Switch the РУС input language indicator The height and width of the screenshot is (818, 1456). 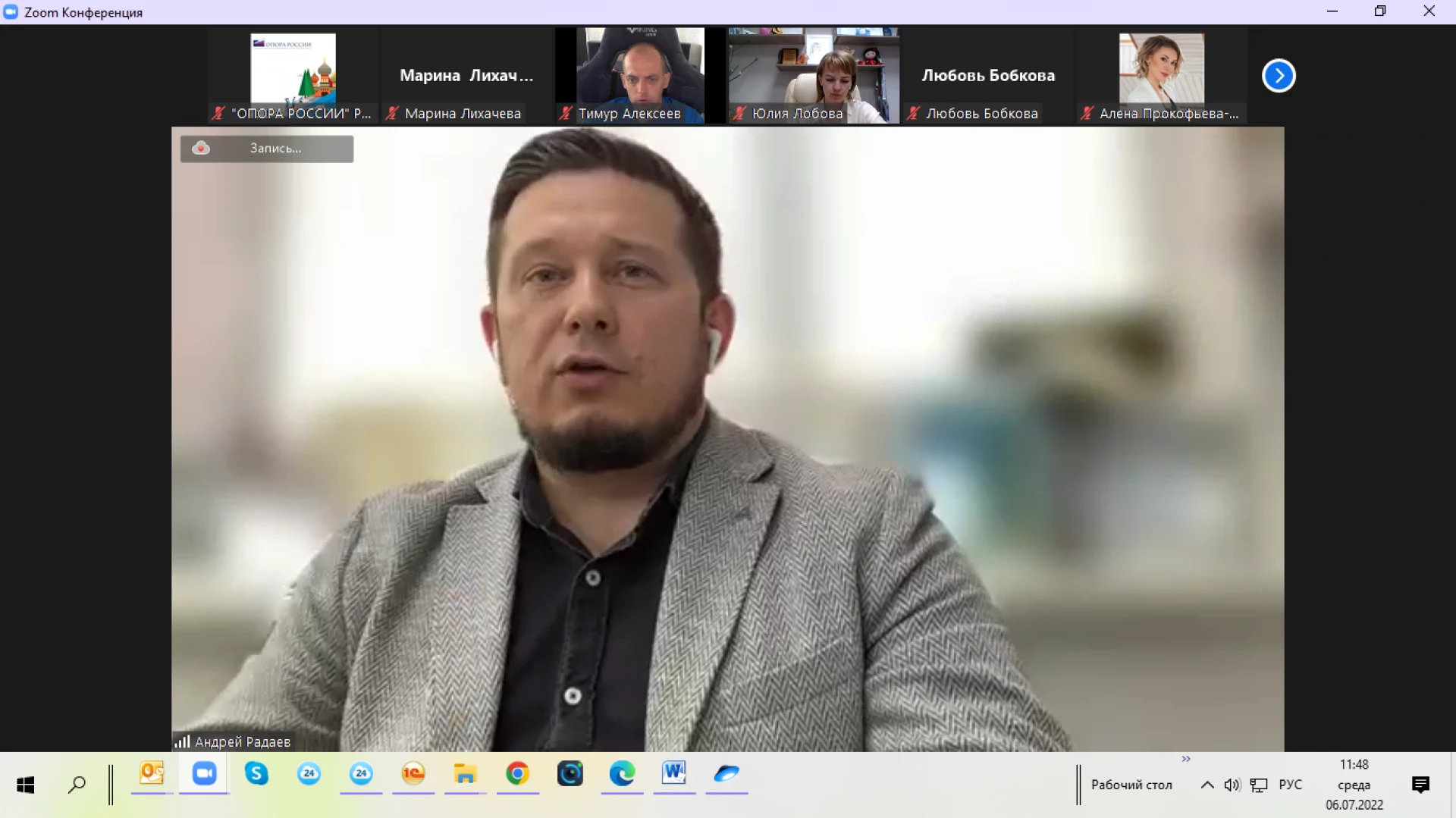coord(1290,785)
